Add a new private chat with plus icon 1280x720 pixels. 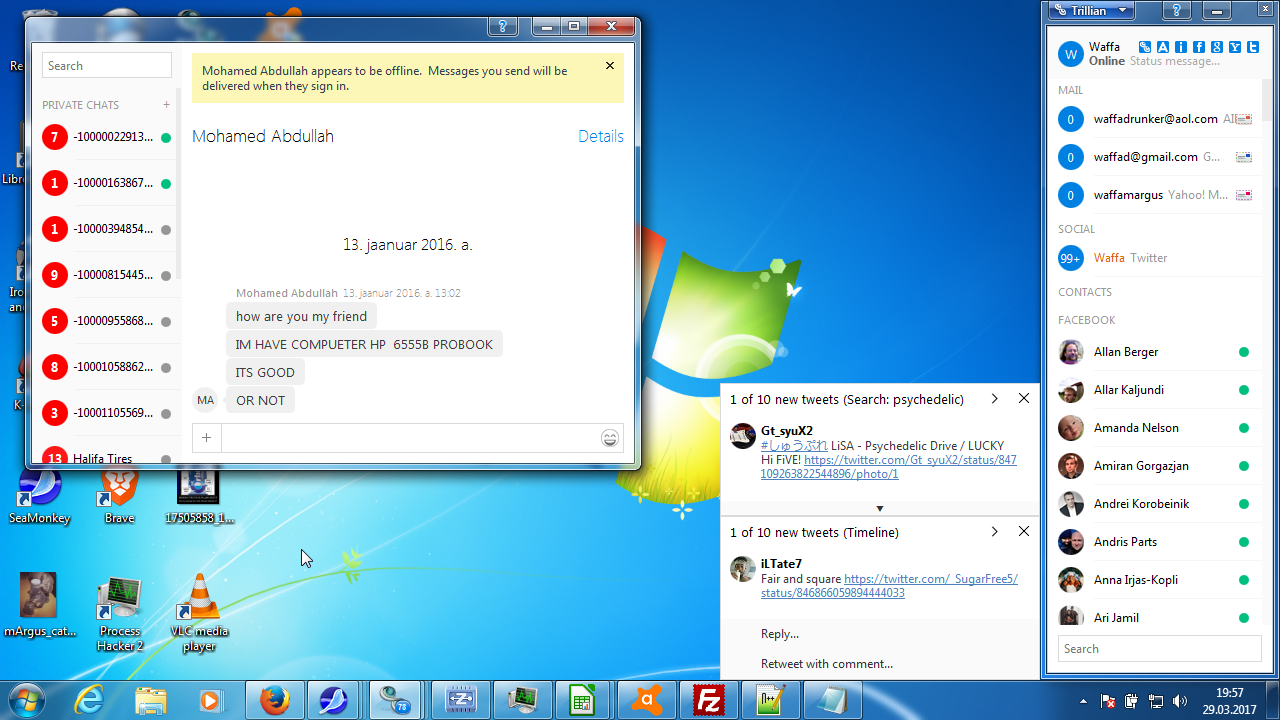click(x=166, y=105)
